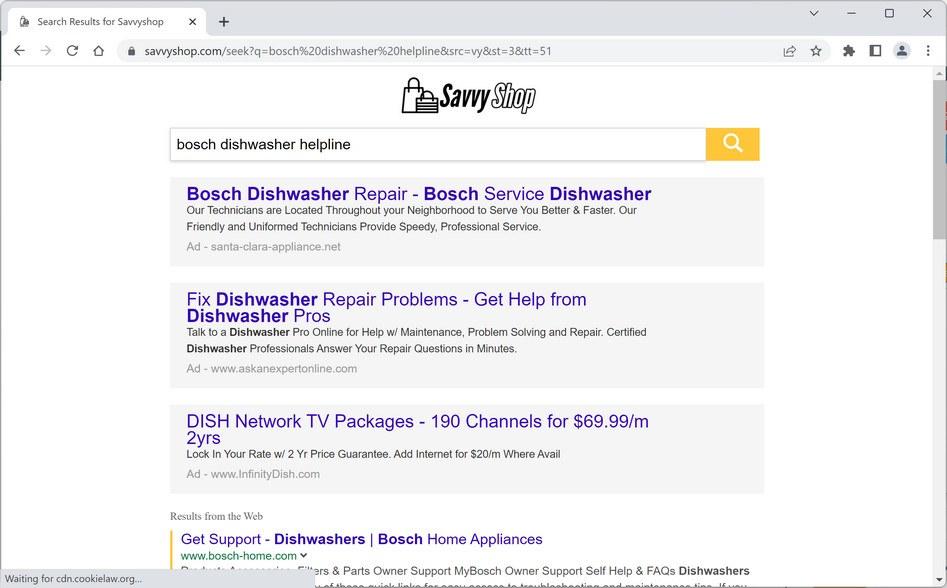Open Chrome's three-dot menu
The height and width of the screenshot is (588, 947).
coord(928,51)
